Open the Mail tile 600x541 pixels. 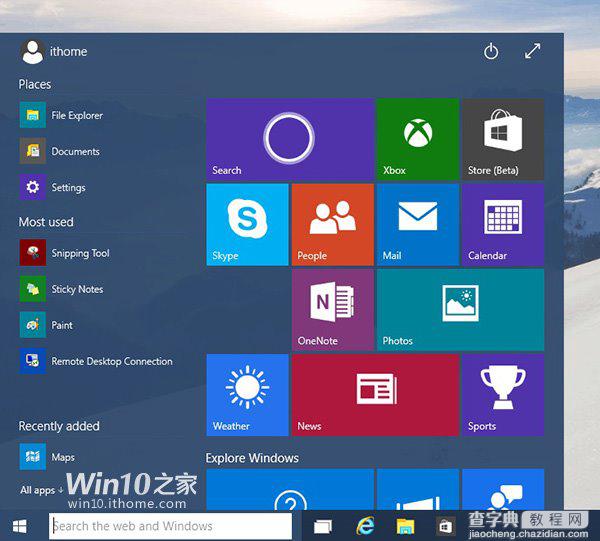(417, 225)
